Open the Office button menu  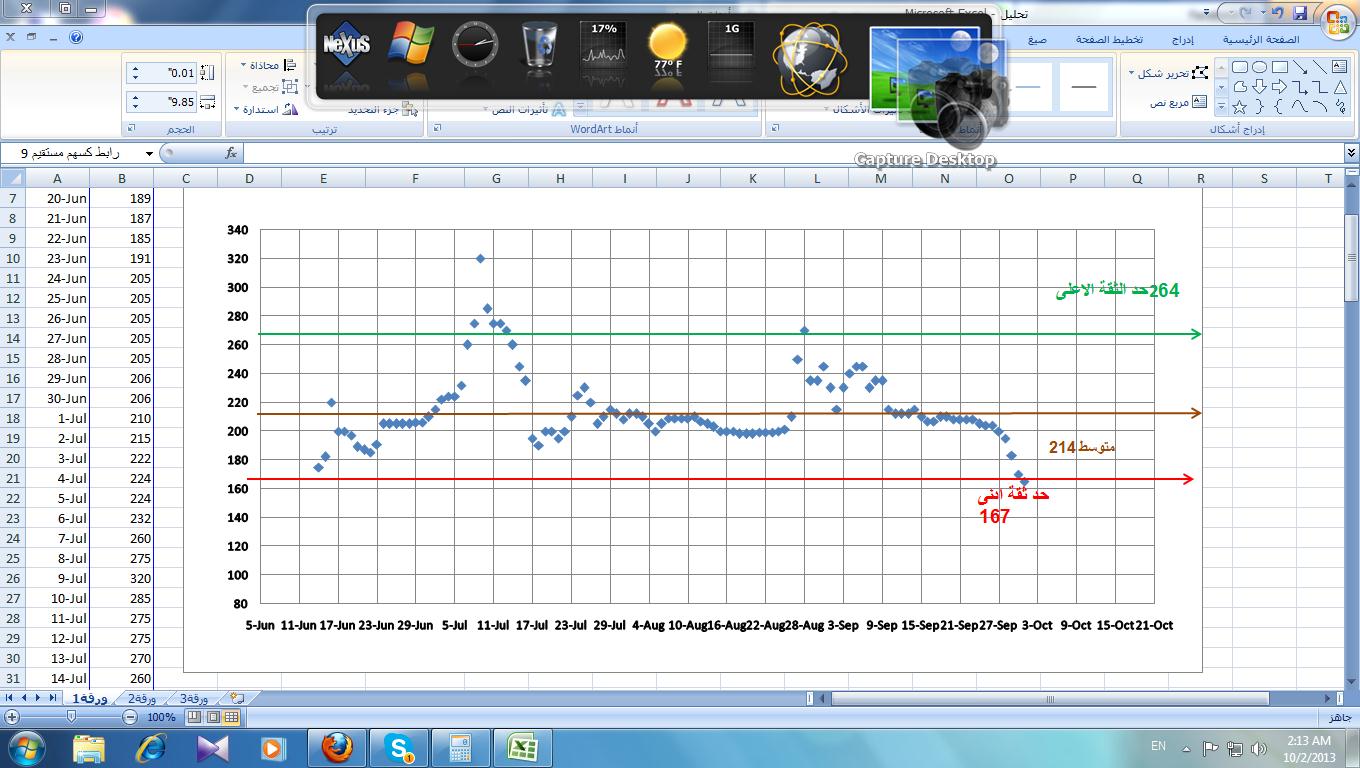[x=1338, y=22]
